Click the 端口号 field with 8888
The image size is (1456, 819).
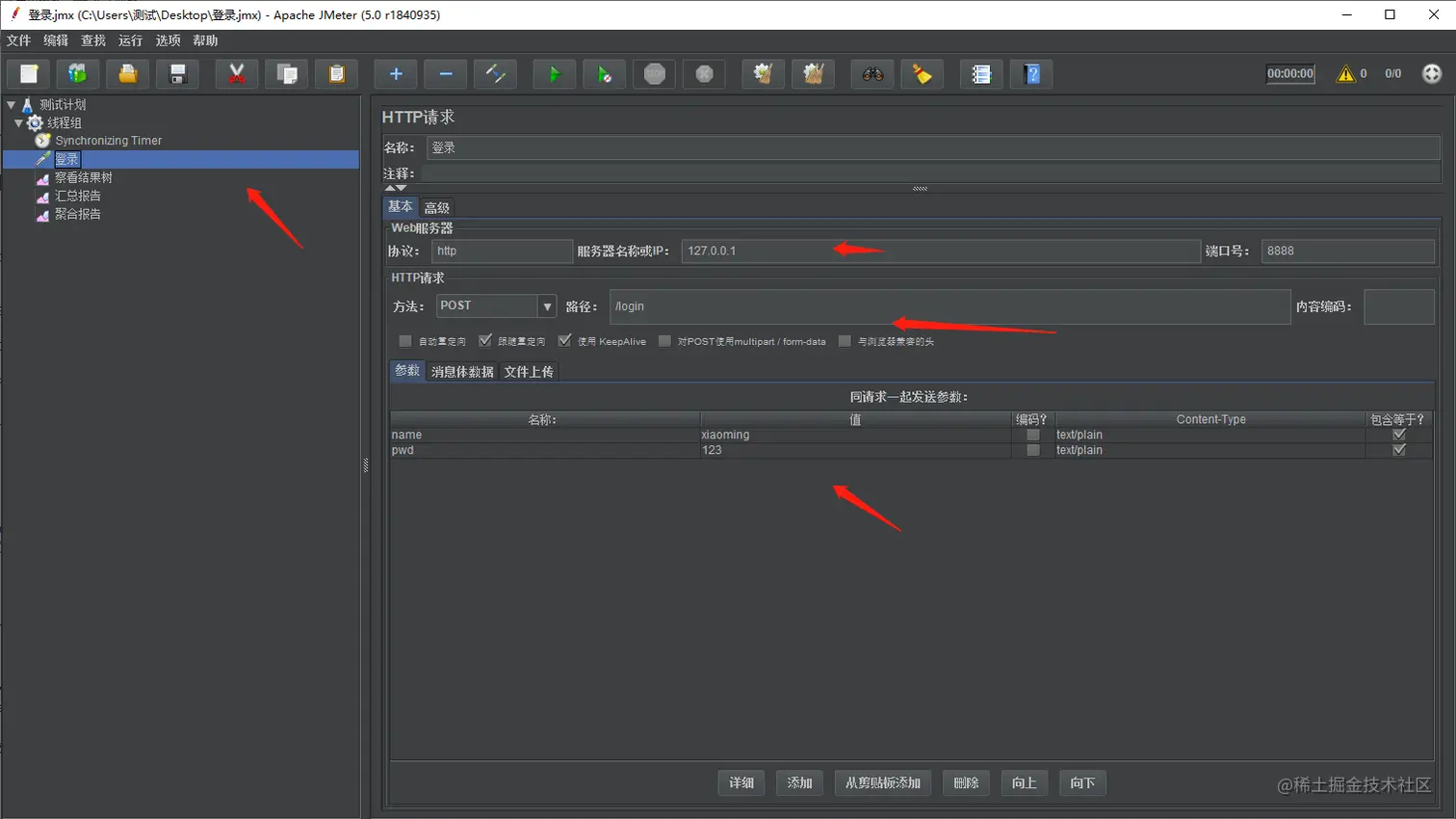click(1348, 251)
